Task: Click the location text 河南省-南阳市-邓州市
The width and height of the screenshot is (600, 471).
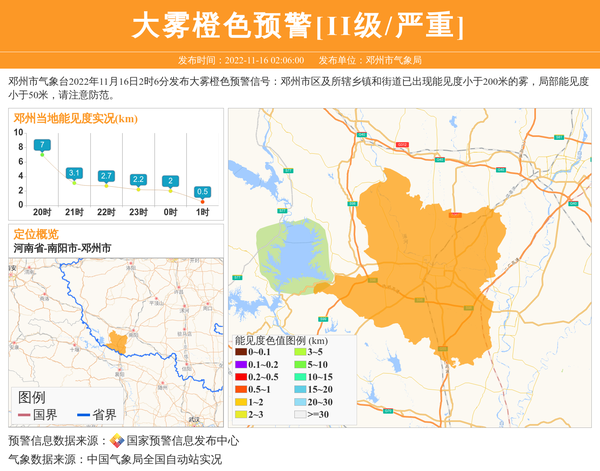Action: 62,248
